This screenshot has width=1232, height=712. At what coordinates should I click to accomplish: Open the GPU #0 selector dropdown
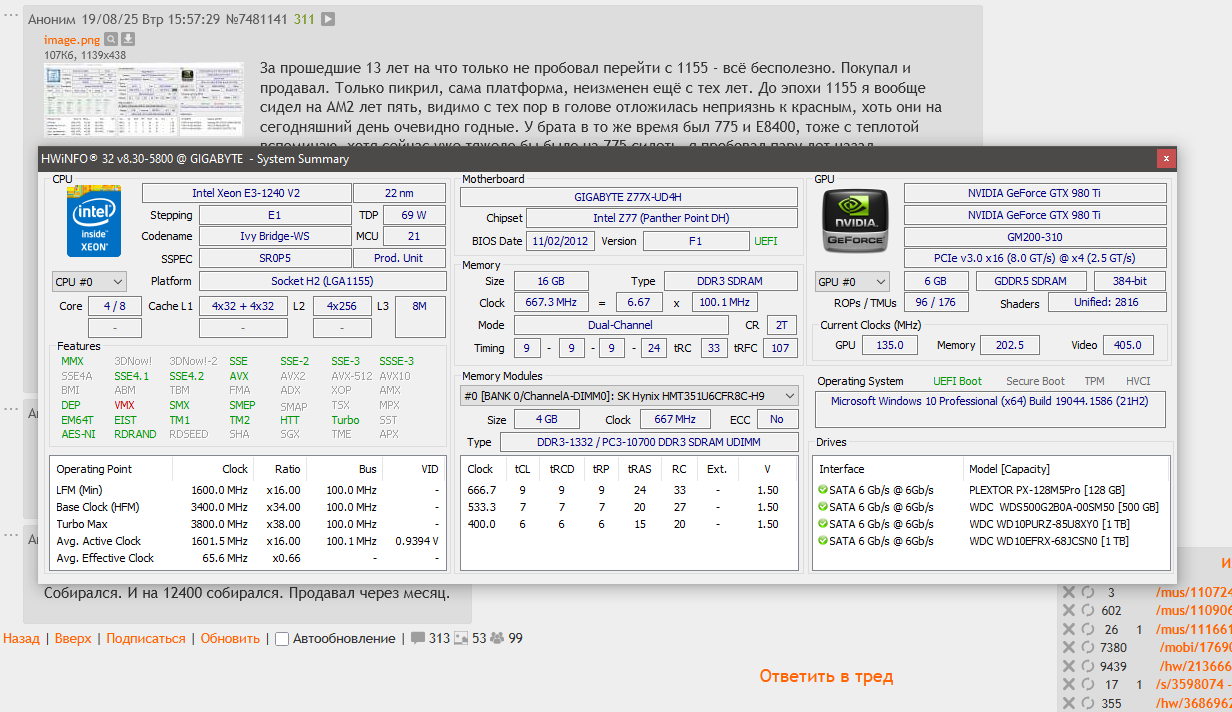pos(852,282)
